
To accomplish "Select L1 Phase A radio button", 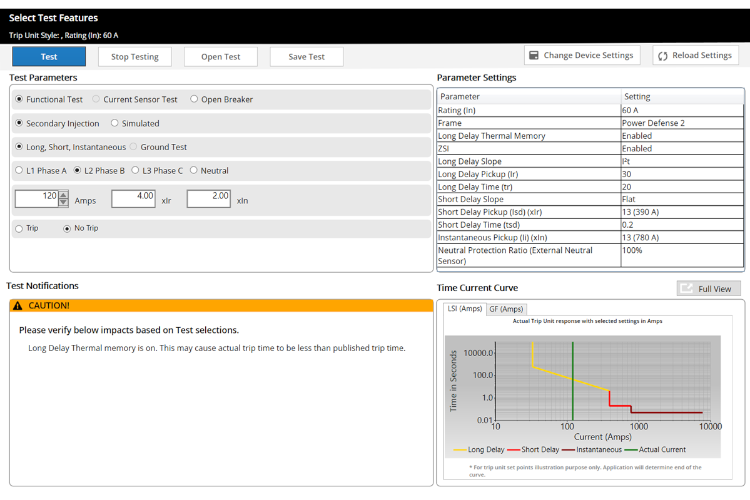I will (x=20, y=171).
